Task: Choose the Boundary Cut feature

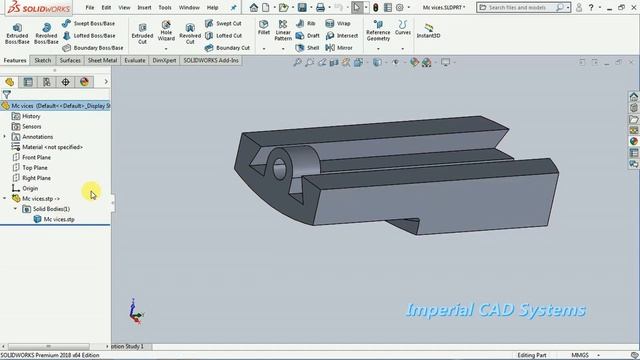Action: tap(227, 48)
